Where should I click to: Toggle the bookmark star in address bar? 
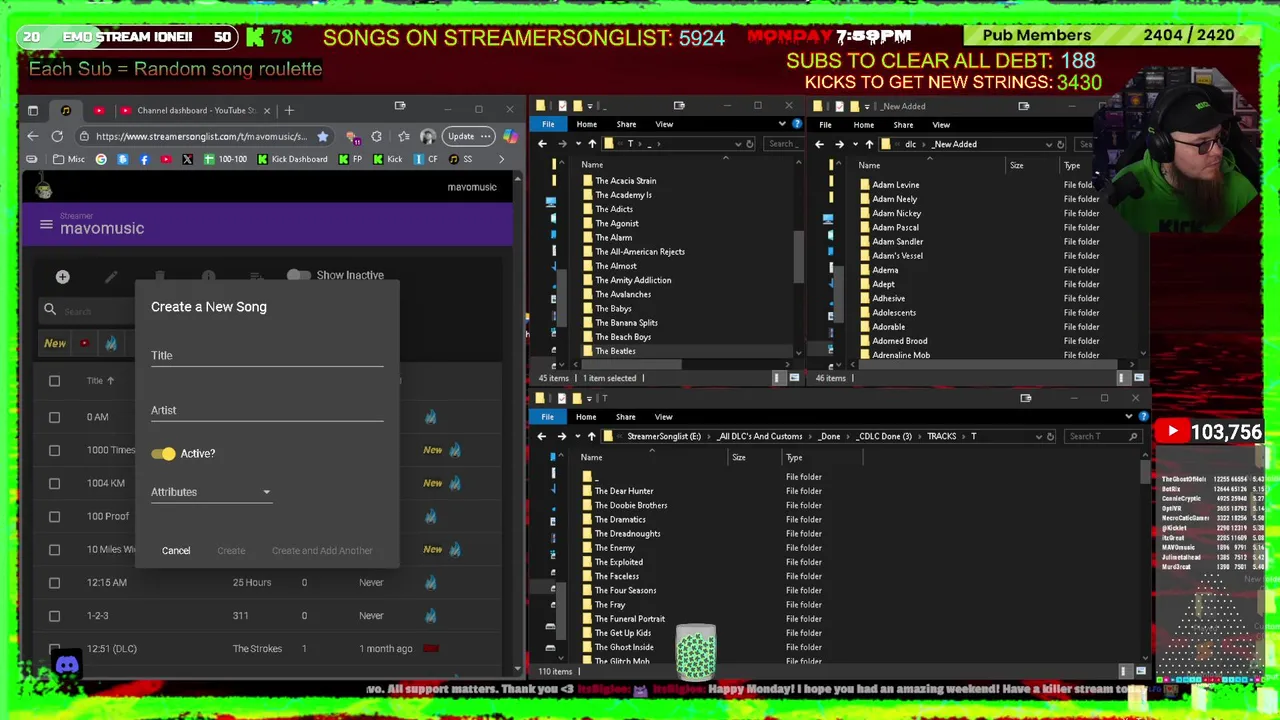click(x=322, y=136)
